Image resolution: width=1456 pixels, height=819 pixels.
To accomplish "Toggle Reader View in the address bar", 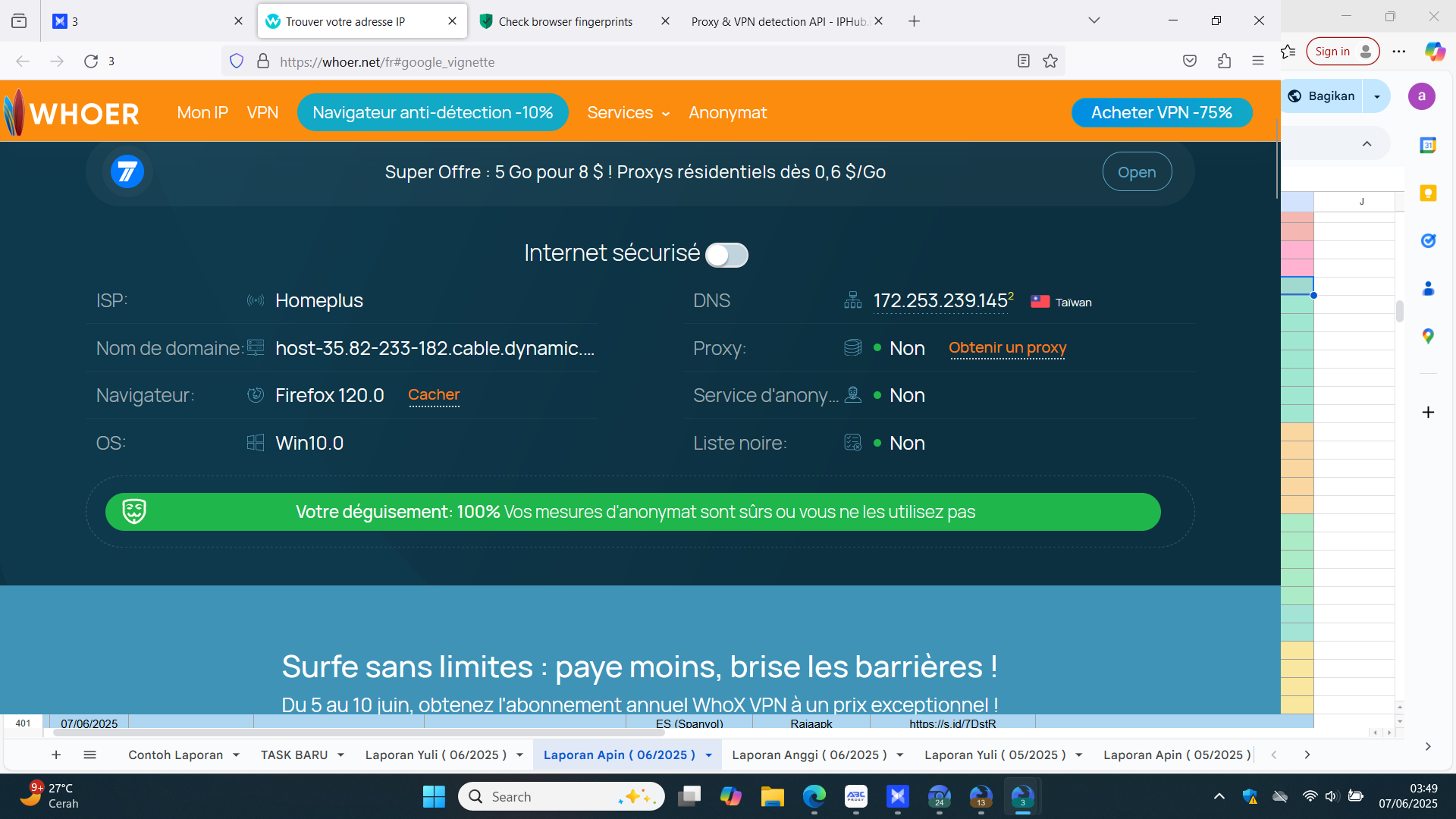I will point(1024,61).
